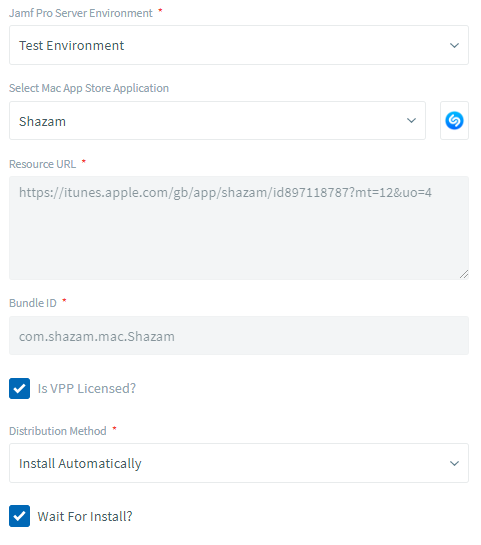Click the chevron arrow beside Shazam selection
The height and width of the screenshot is (545, 481).
pos(411,121)
